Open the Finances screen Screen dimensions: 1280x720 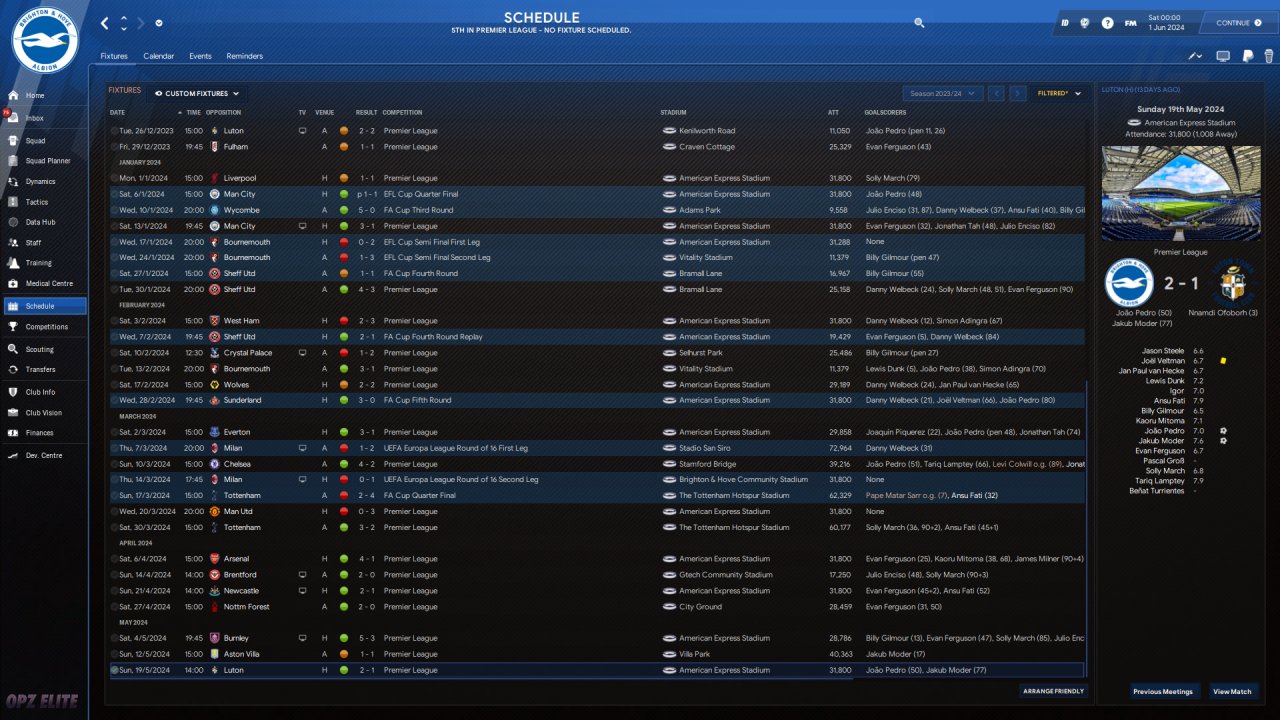44,433
